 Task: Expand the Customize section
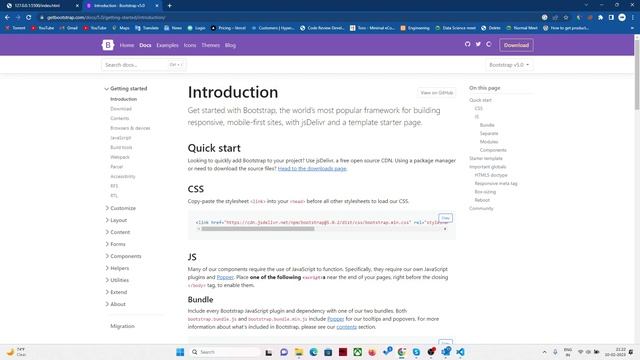(x=120, y=208)
